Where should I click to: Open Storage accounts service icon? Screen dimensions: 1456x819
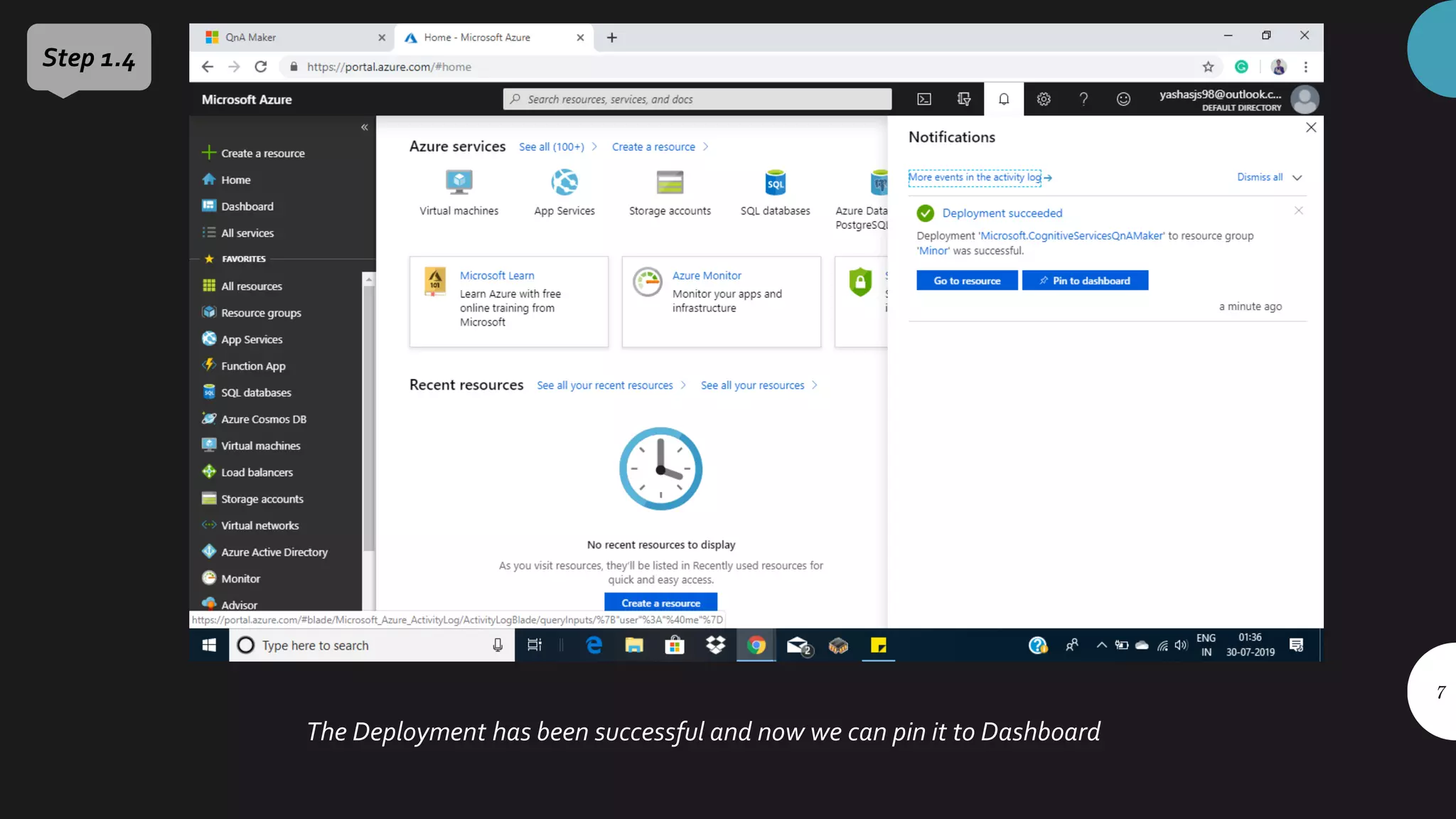(x=670, y=183)
